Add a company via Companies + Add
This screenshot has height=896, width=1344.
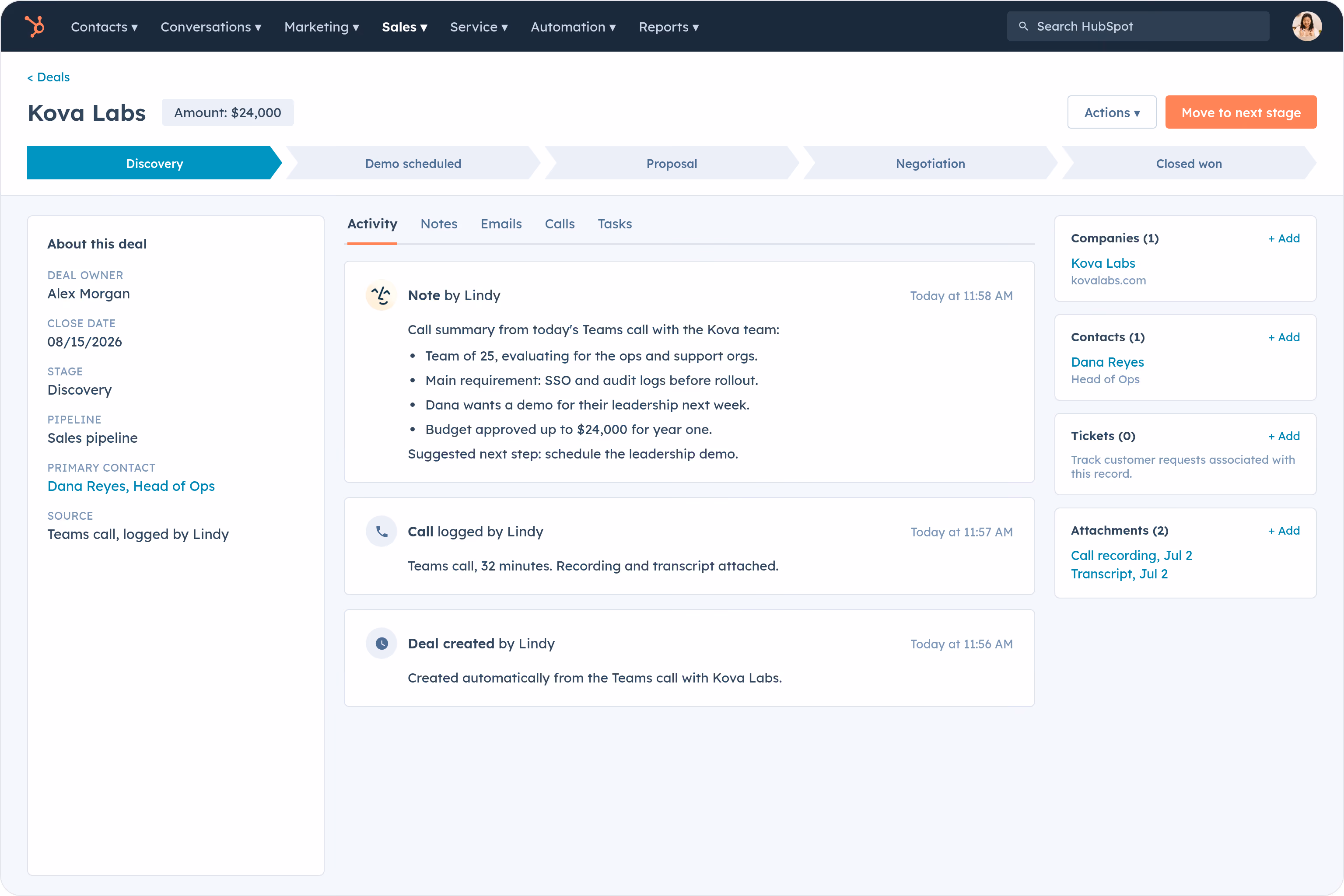[x=1284, y=238]
